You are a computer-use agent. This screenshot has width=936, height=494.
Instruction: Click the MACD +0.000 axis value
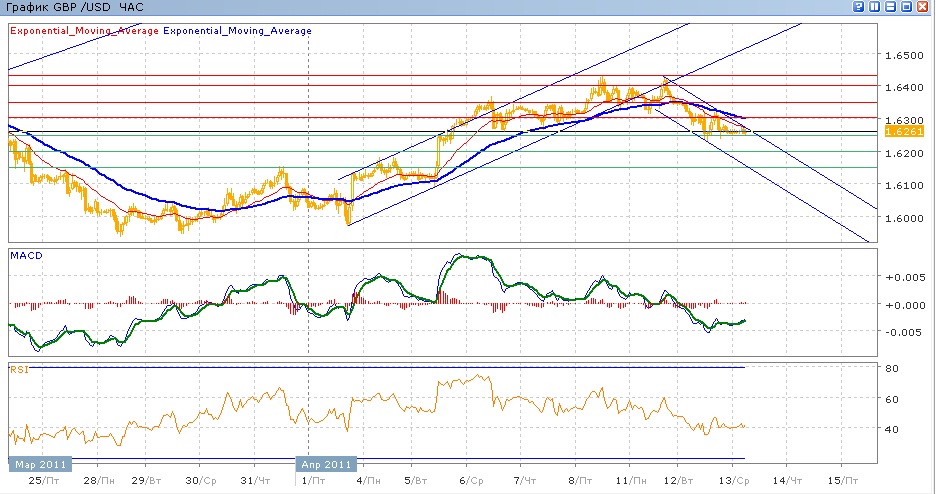tap(905, 305)
